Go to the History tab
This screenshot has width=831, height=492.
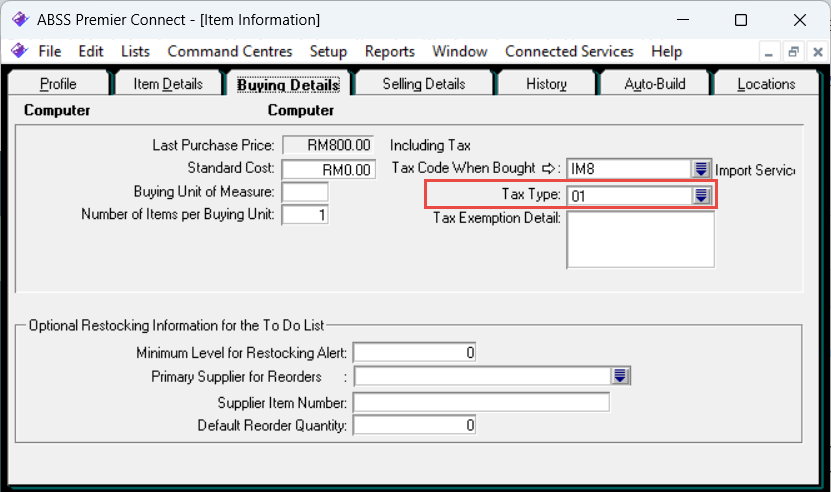click(x=546, y=84)
